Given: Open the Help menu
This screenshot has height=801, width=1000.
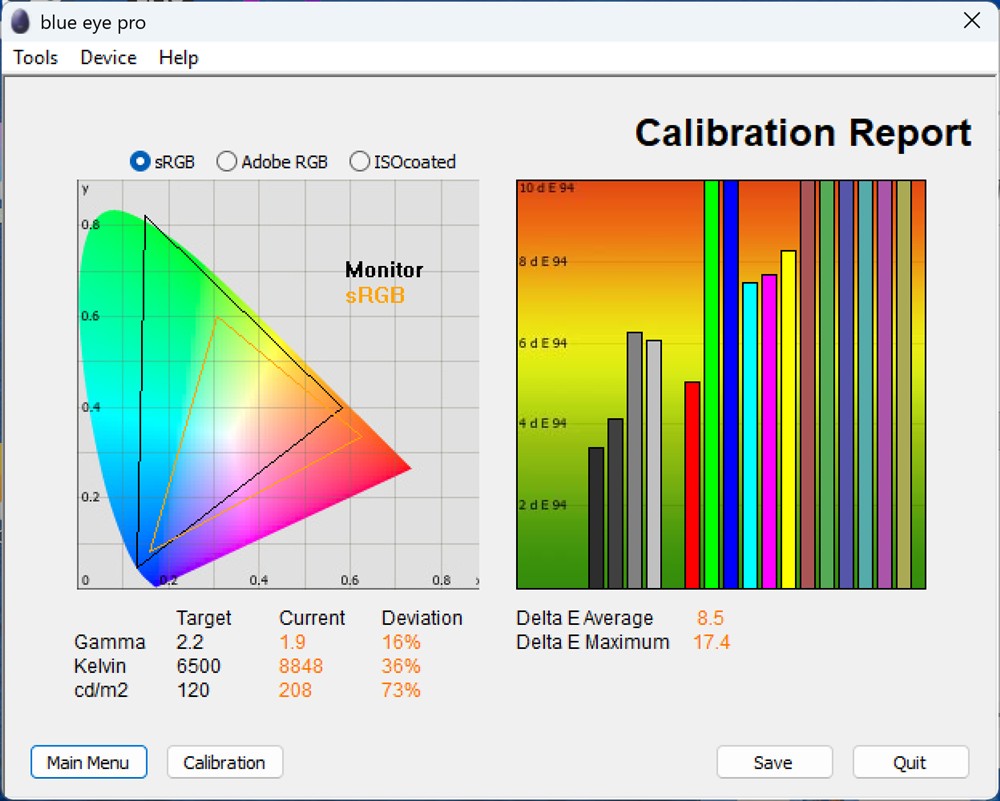Looking at the screenshot, I should [x=178, y=58].
